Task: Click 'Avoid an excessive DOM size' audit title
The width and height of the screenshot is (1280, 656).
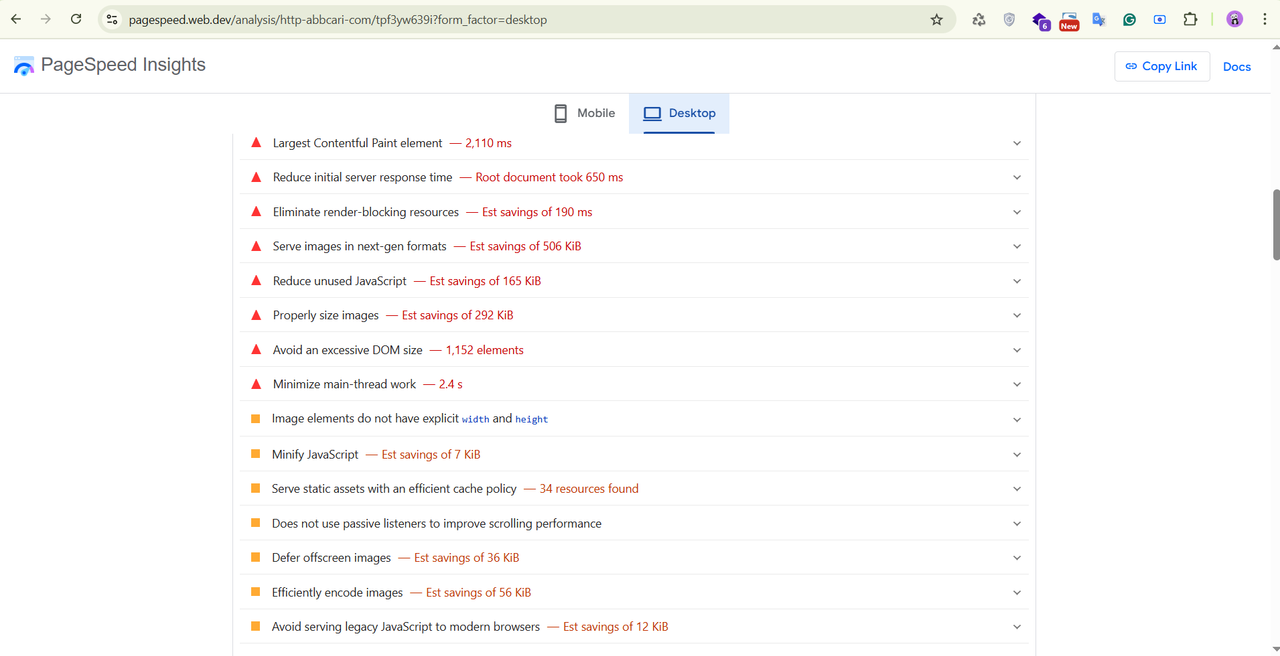Action: (348, 350)
